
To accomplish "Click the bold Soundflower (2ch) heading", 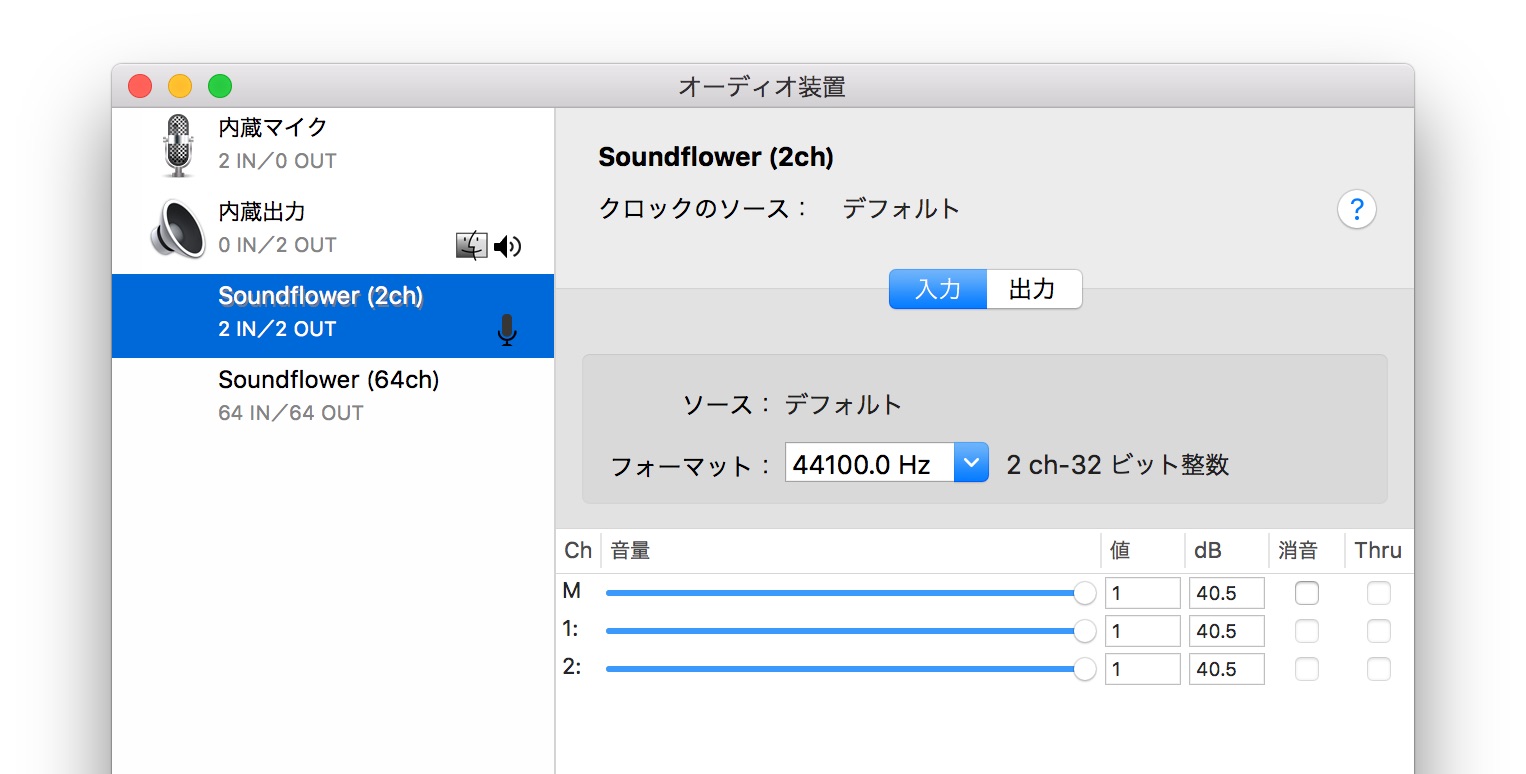I will (716, 157).
